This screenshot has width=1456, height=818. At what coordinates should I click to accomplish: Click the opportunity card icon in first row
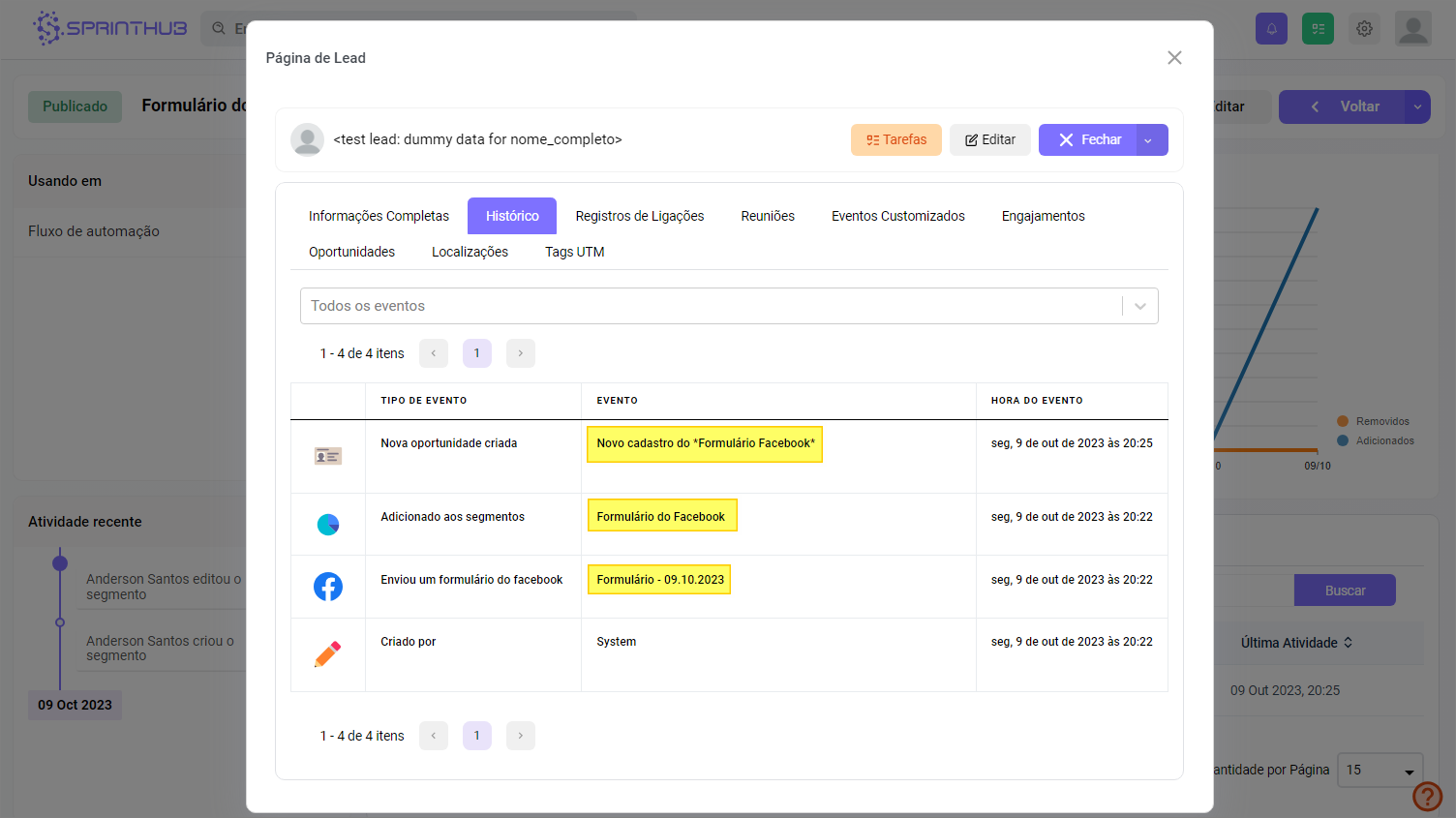point(328,456)
